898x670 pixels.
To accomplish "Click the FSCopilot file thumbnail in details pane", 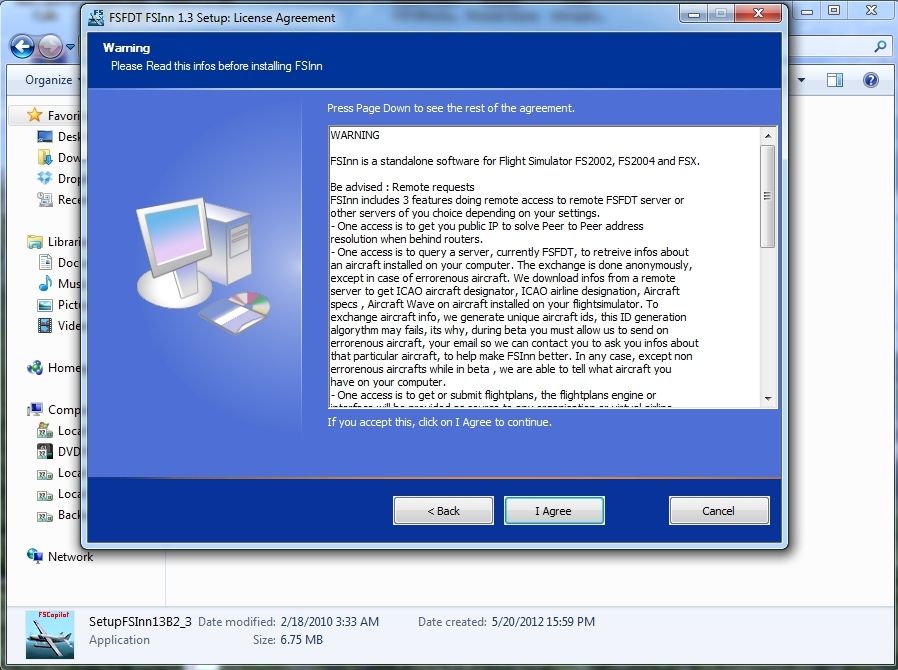I will click(50, 634).
